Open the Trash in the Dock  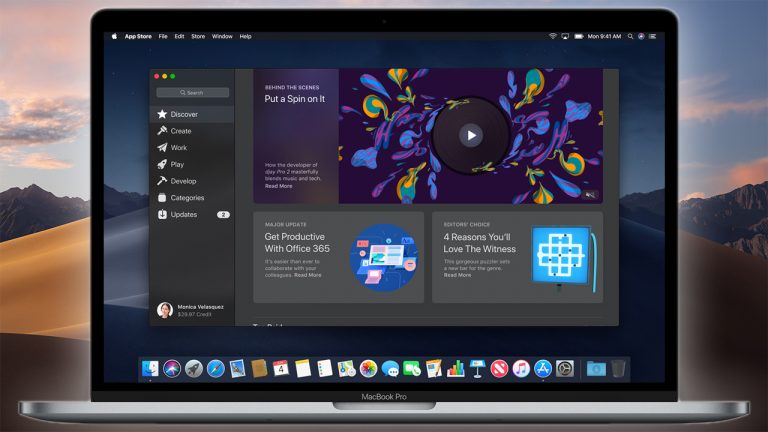(x=618, y=368)
